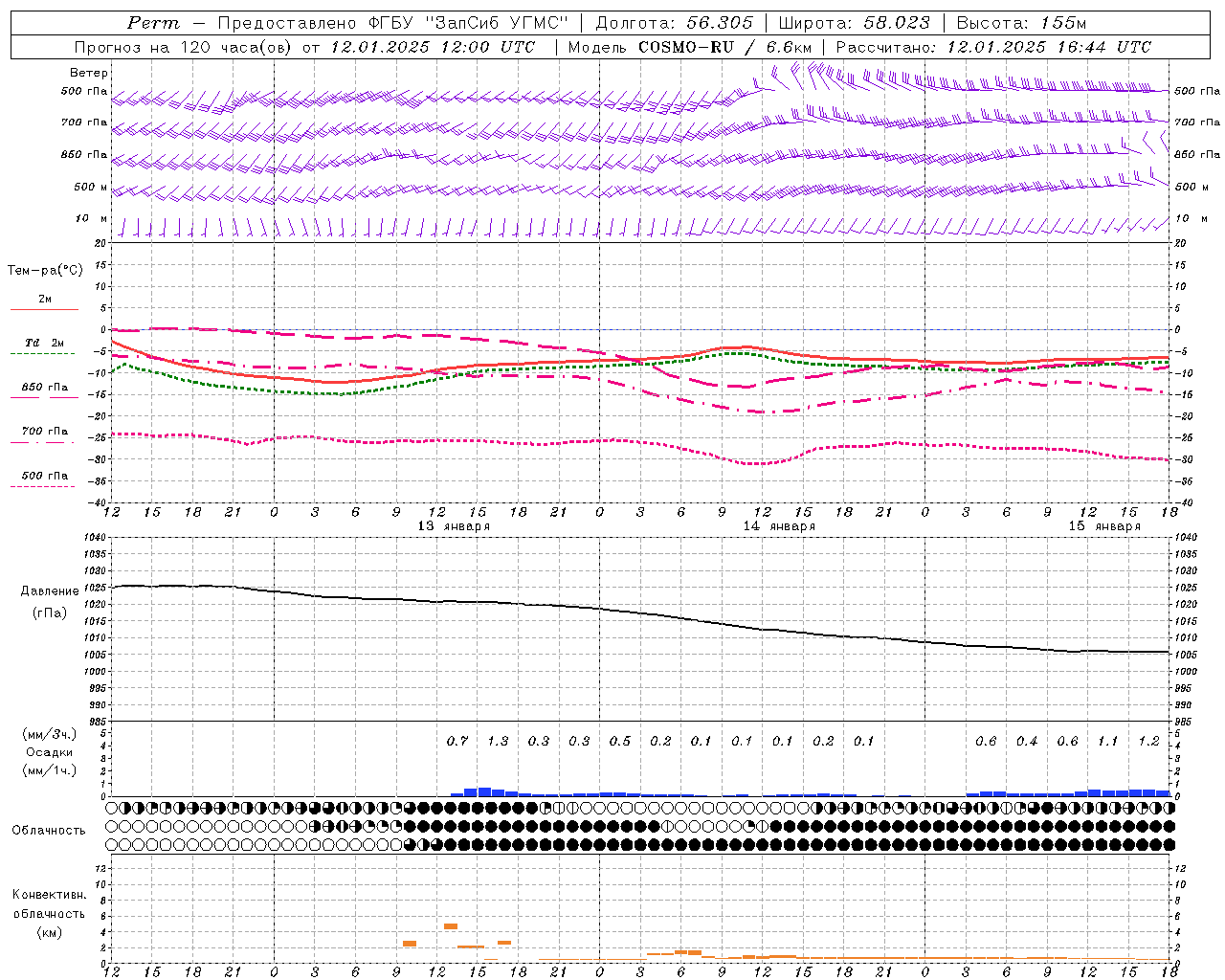Viewport: 1225px width, 980px height.
Task: Click the 0.7 precipitation value
Action: pos(457,741)
